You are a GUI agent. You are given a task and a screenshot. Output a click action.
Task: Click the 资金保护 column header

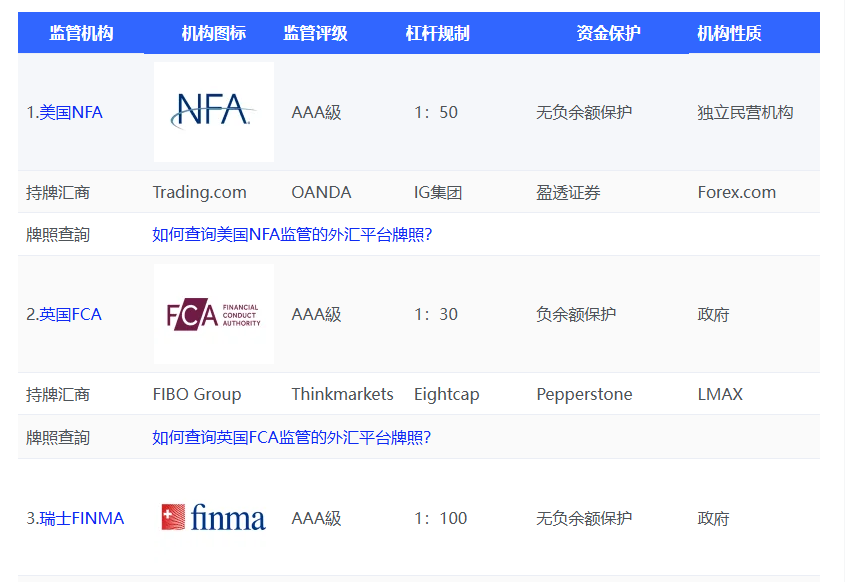tap(608, 33)
